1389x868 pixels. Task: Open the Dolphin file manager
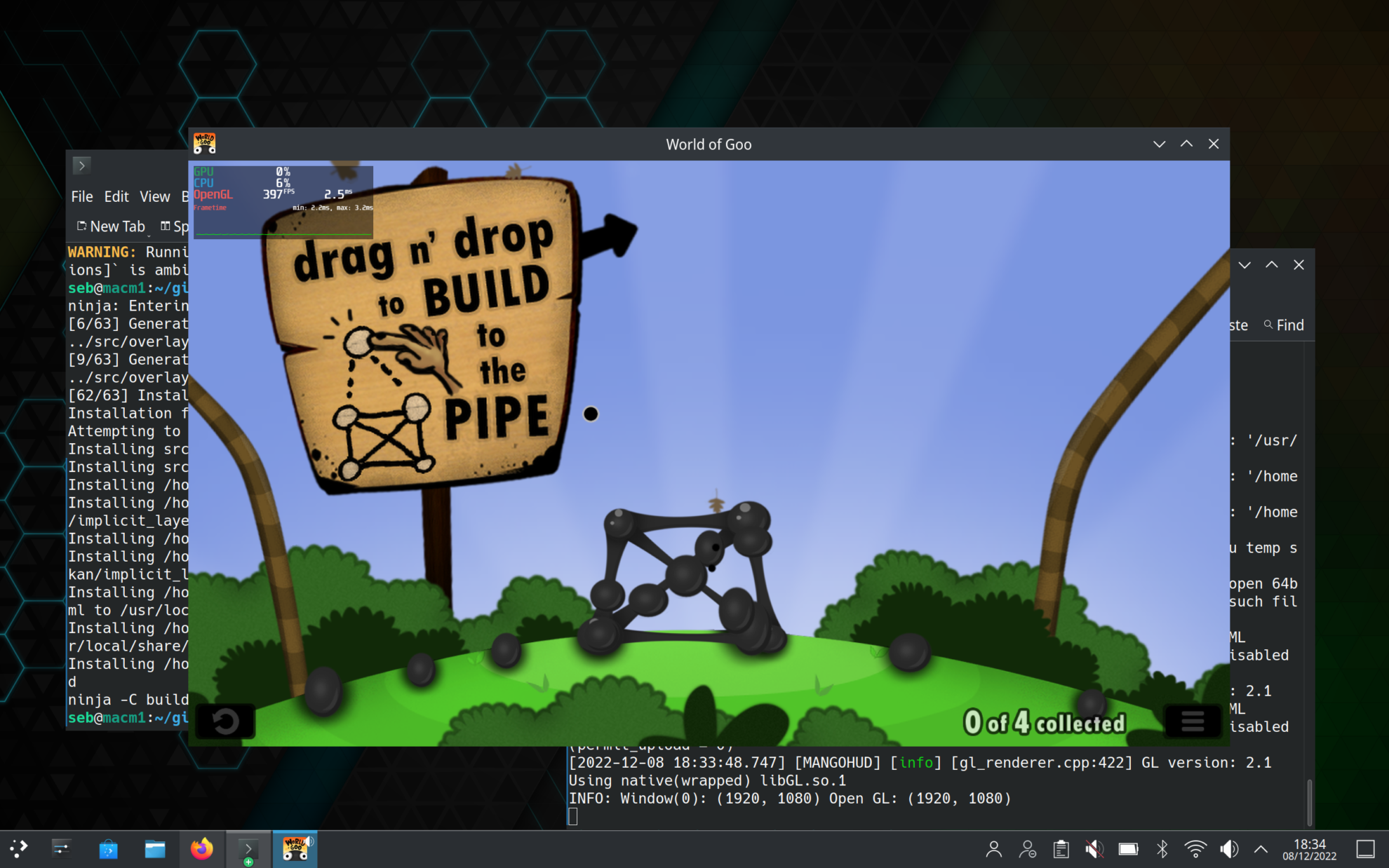(154, 849)
